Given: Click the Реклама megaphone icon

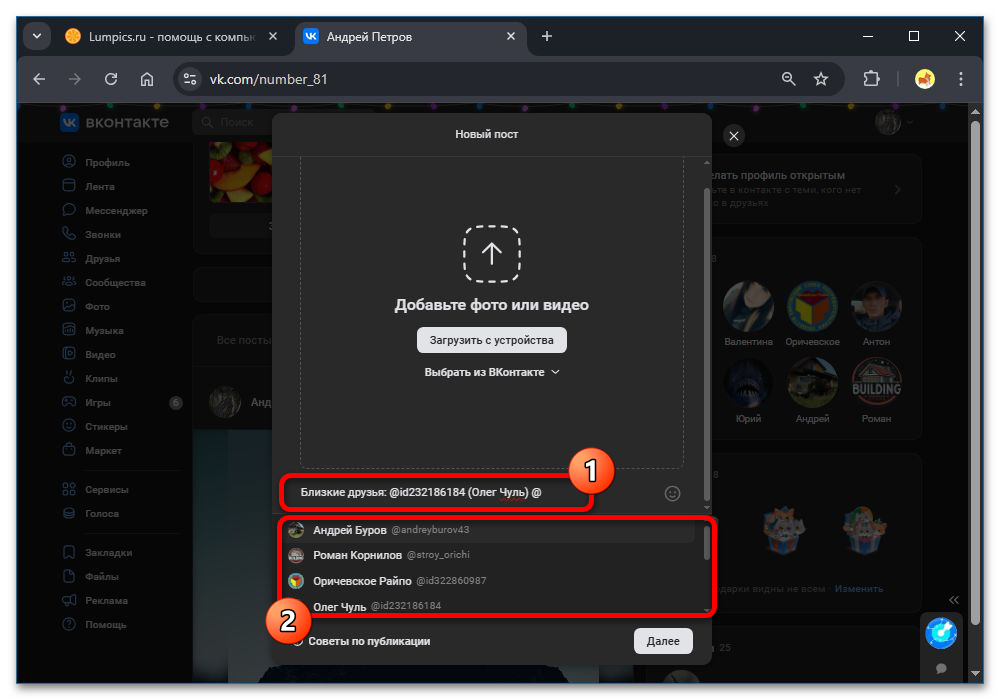Looking at the screenshot, I should click(x=69, y=600).
